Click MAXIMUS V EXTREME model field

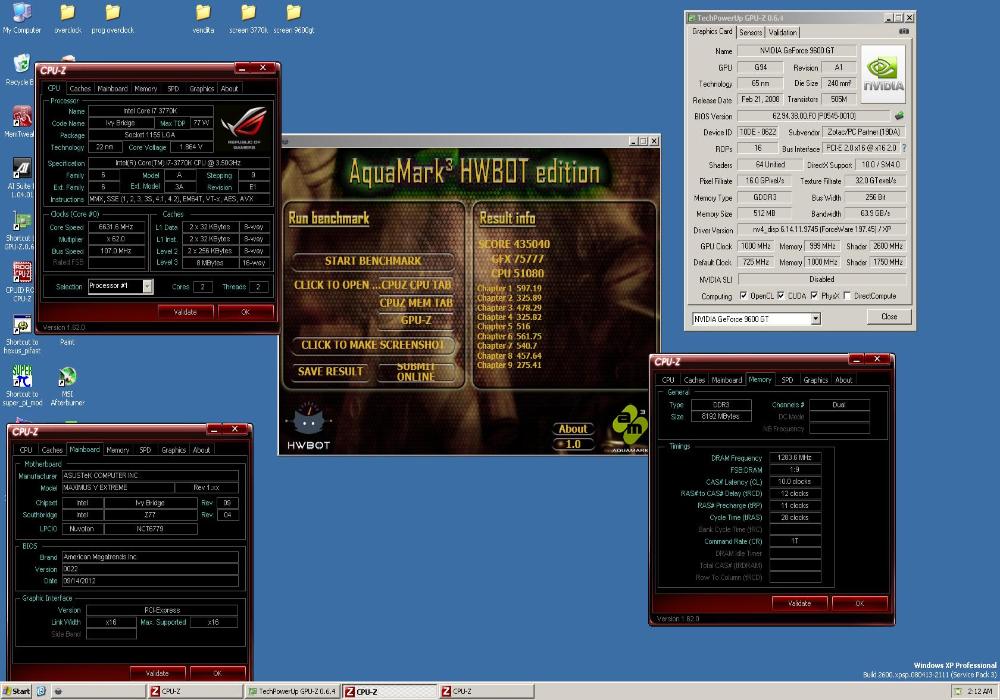[118, 488]
